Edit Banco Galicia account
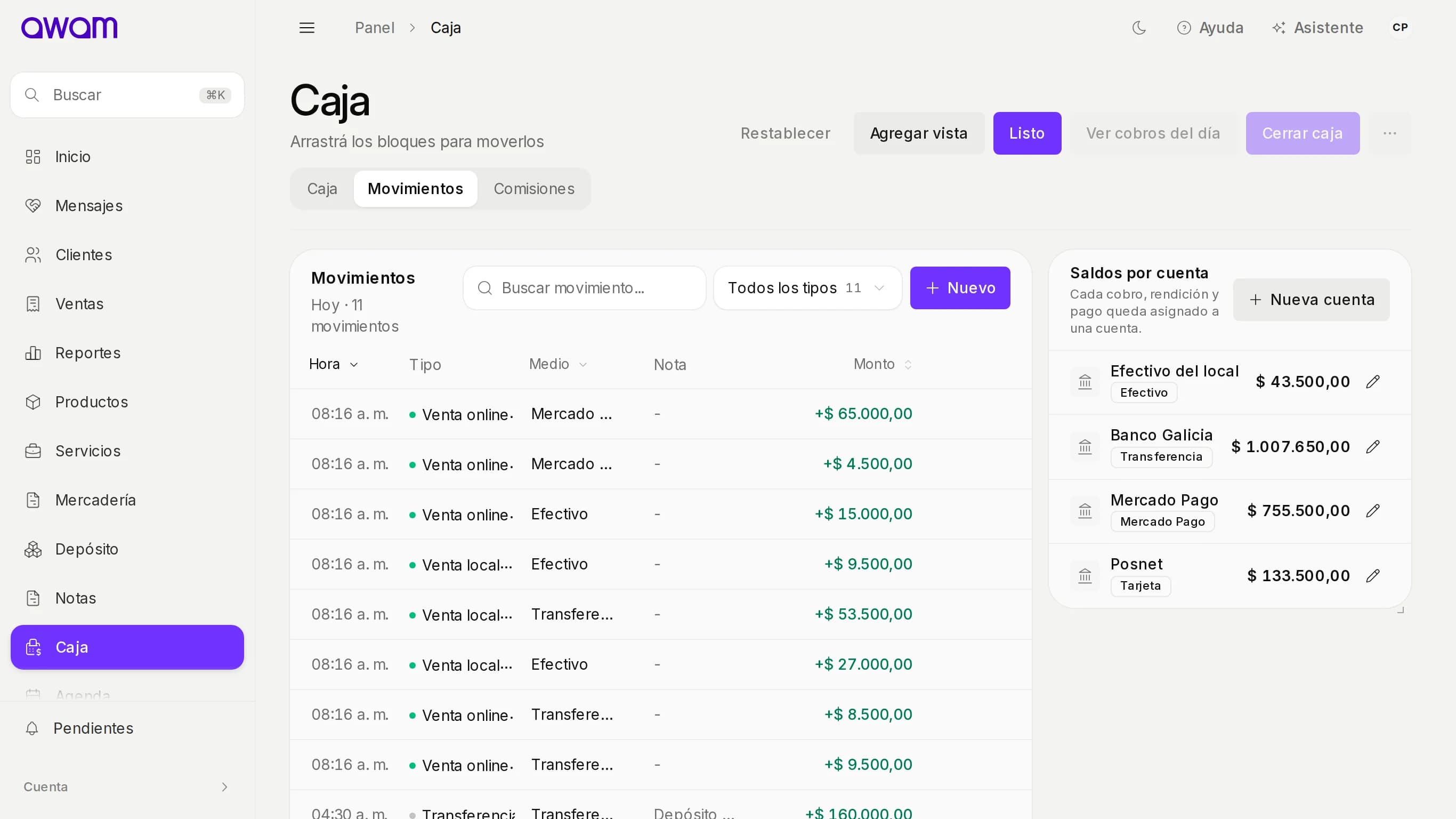Image resolution: width=1456 pixels, height=819 pixels. click(x=1373, y=447)
